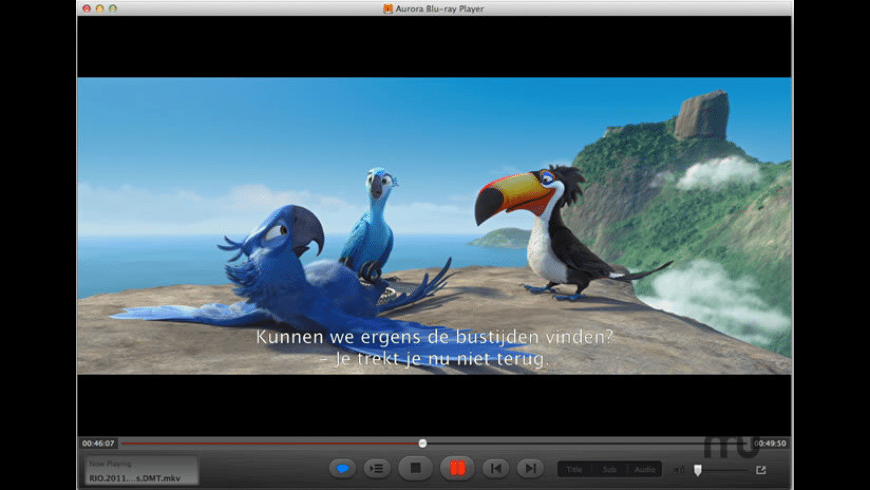Viewport: 870px width, 490px height.
Task: Open the Title selection menu
Action: (x=574, y=469)
